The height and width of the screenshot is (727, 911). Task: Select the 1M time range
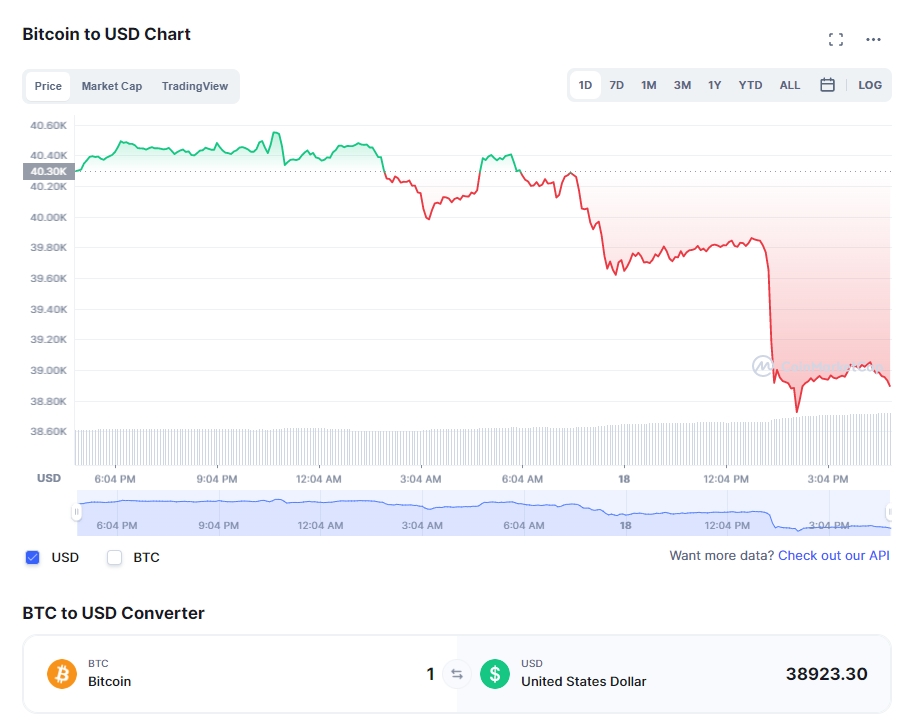point(648,85)
